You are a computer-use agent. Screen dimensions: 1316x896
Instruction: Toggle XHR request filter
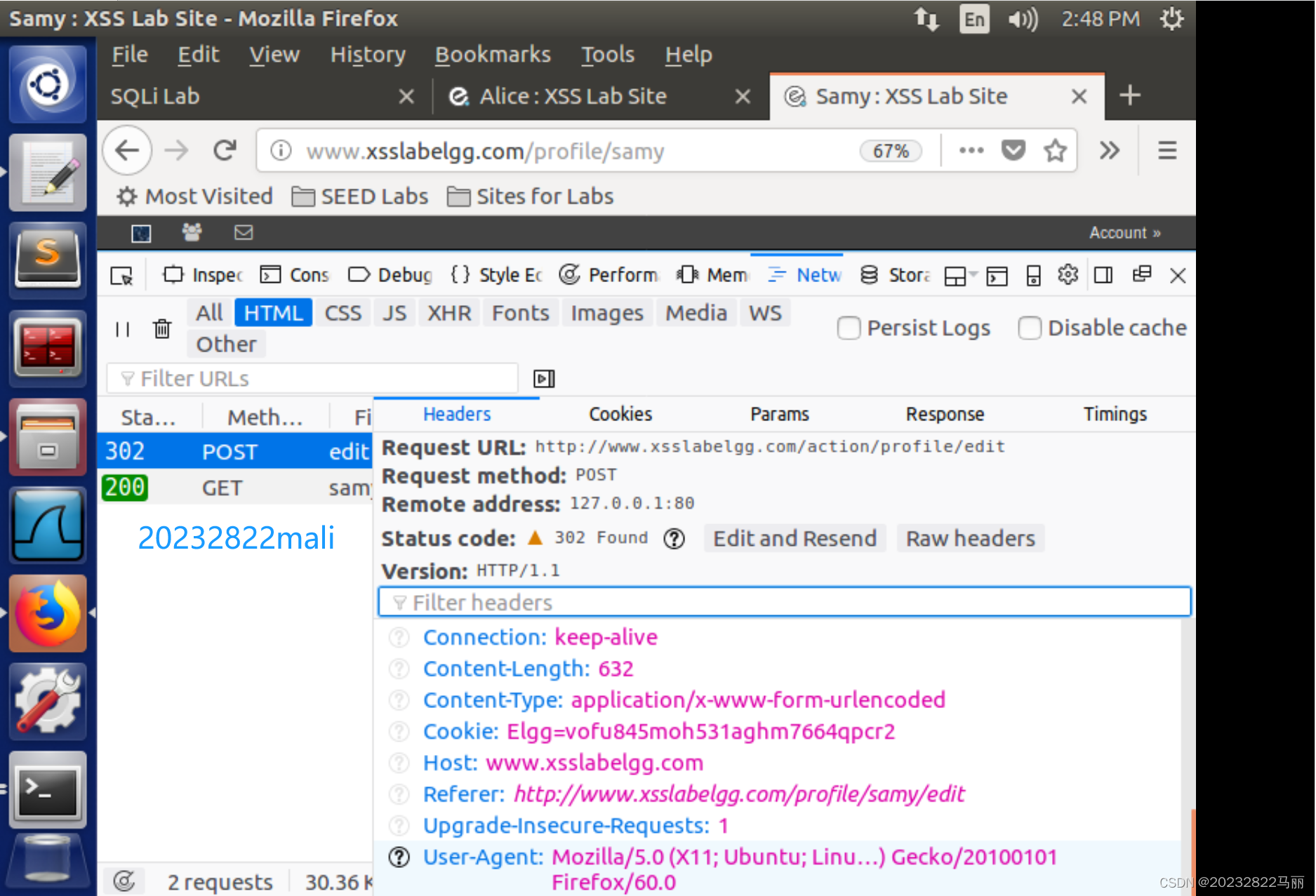(x=449, y=313)
